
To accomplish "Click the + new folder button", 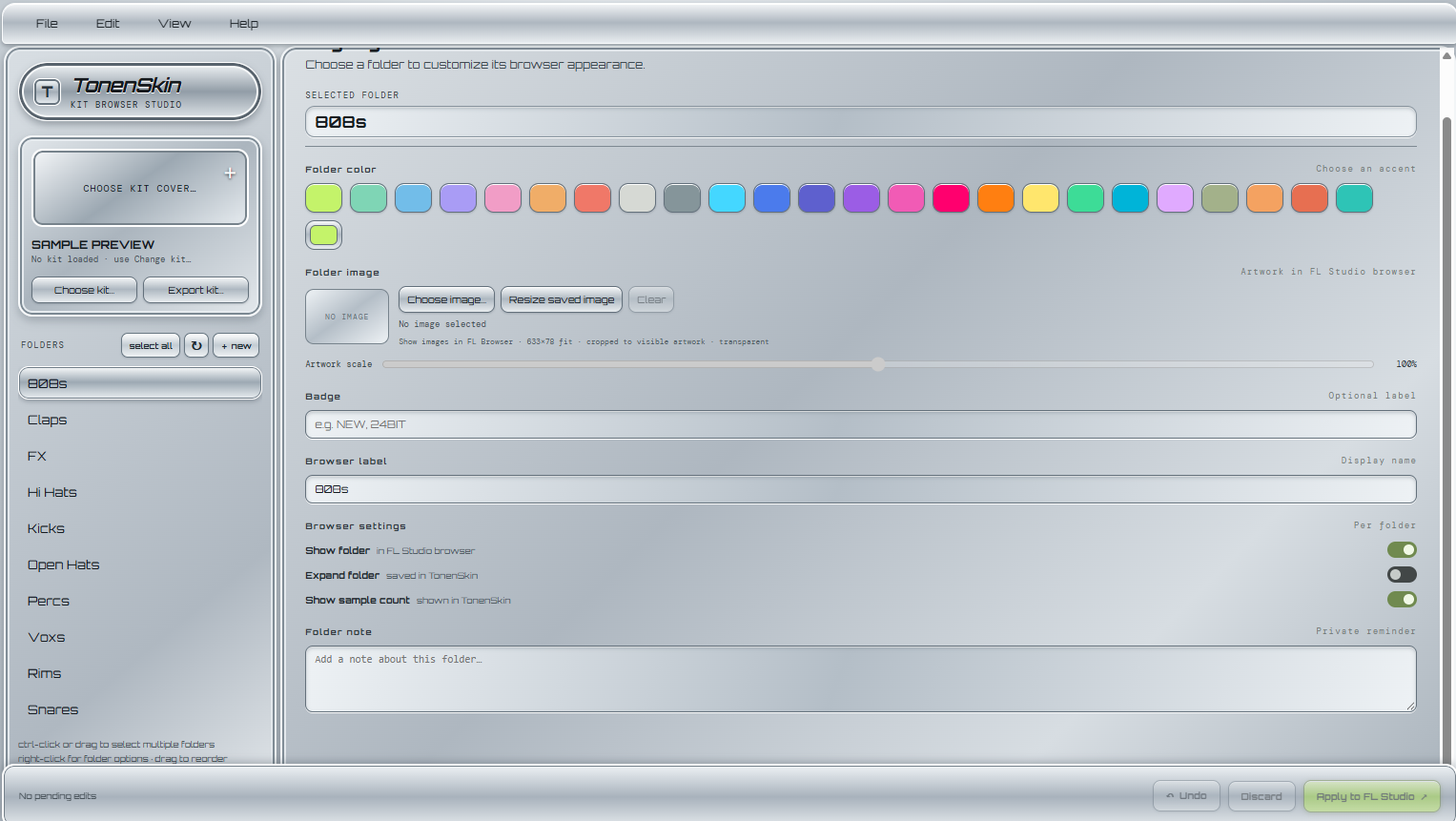I will [236, 345].
